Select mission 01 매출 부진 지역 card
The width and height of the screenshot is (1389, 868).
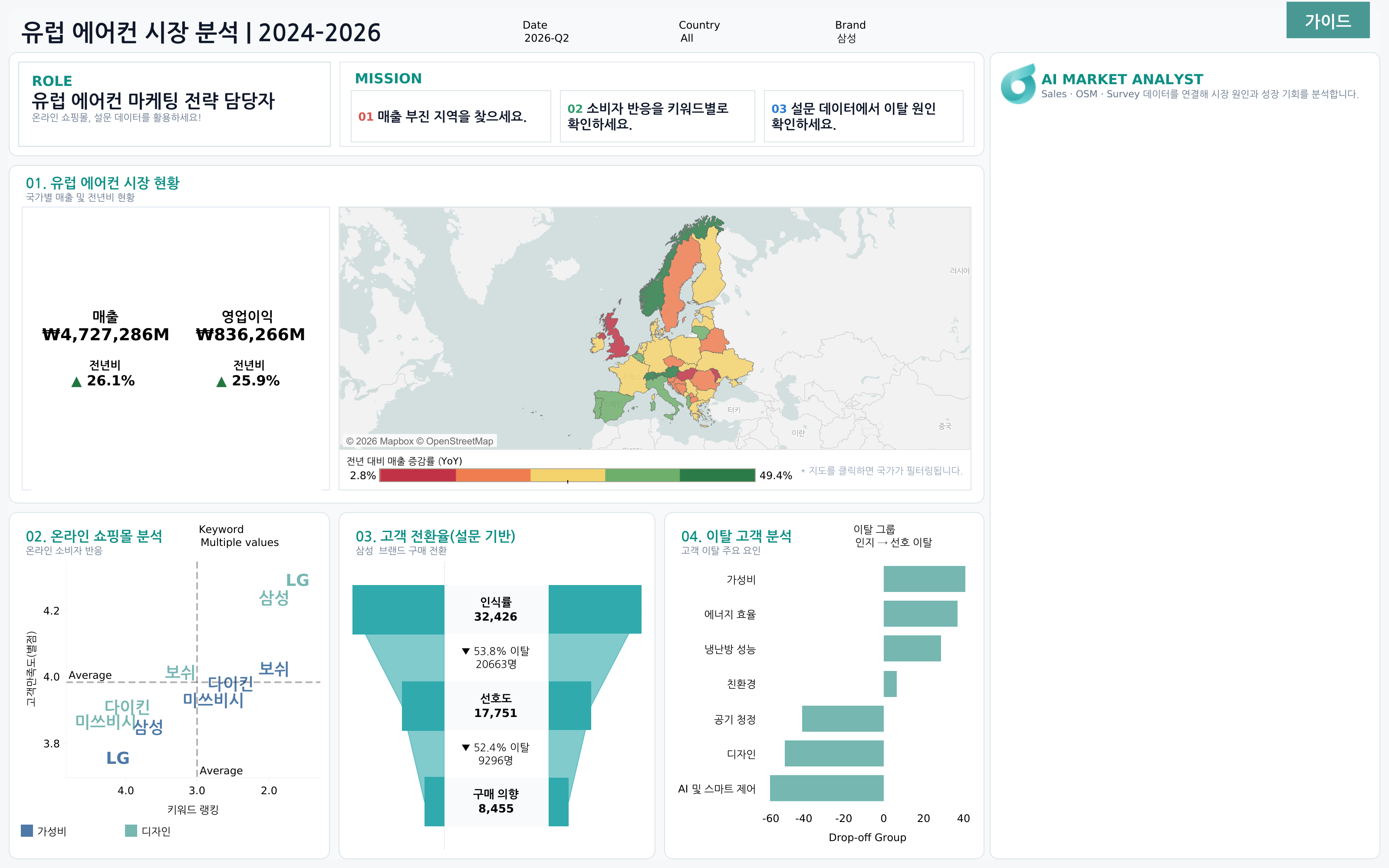(x=451, y=116)
